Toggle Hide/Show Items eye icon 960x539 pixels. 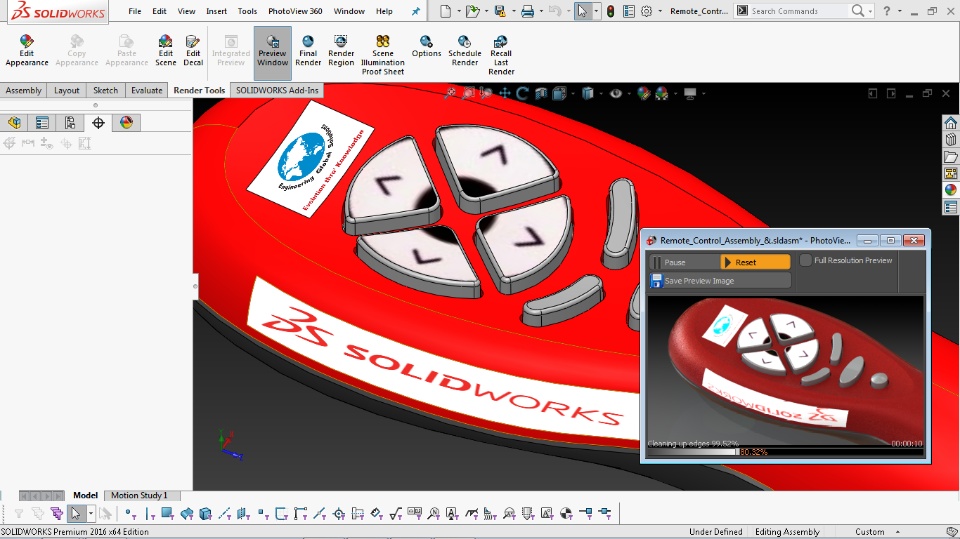click(615, 93)
